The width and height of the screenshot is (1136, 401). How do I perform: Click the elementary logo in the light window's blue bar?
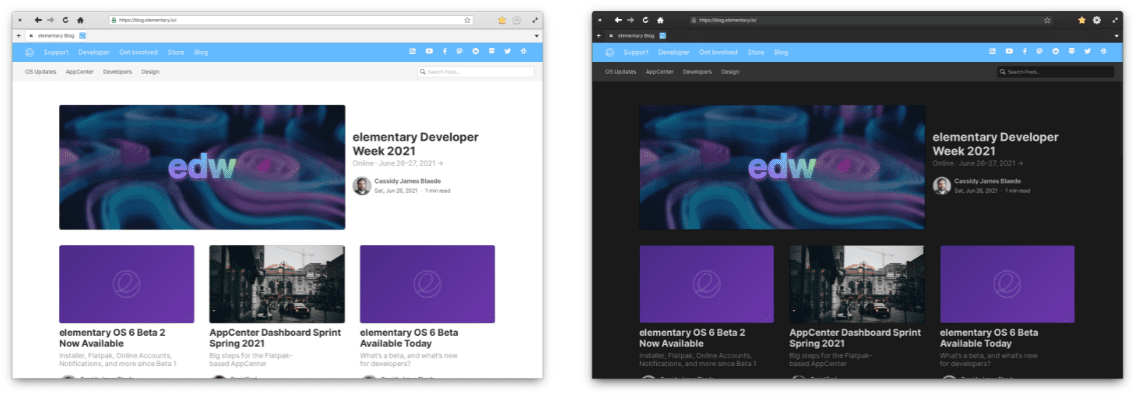pos(30,52)
